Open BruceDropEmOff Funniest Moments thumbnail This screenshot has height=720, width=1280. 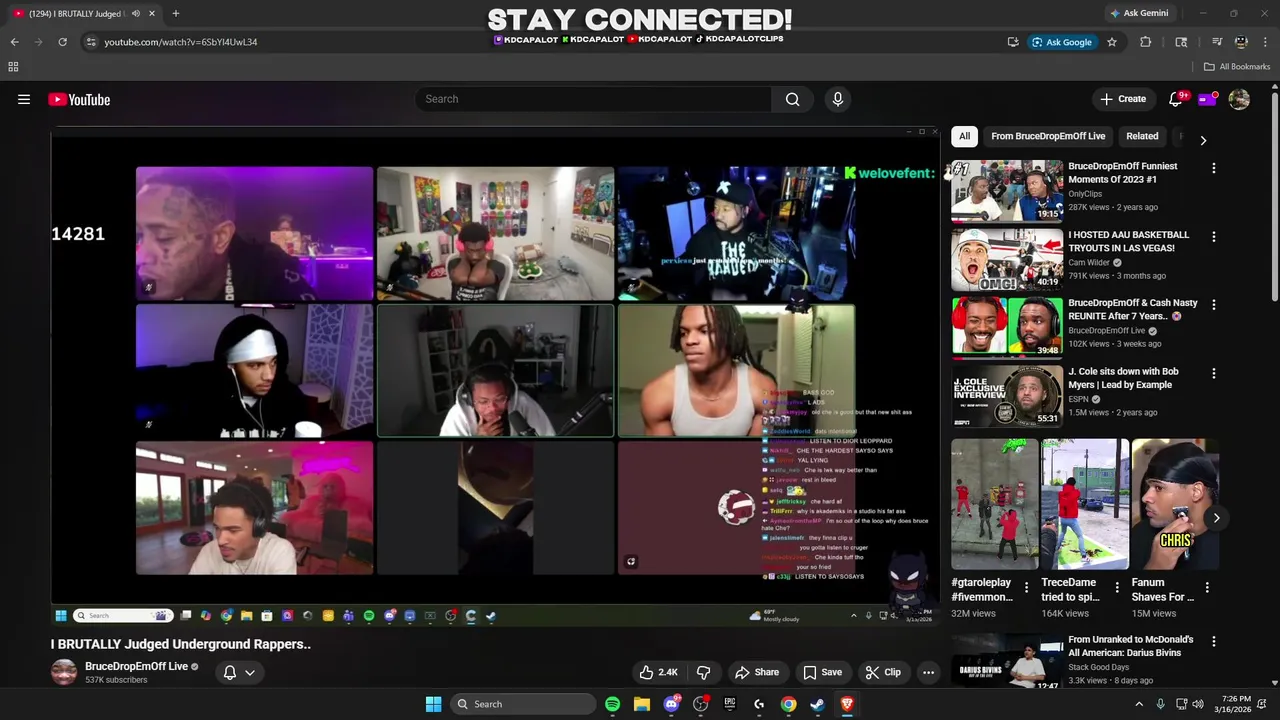pos(1007,190)
